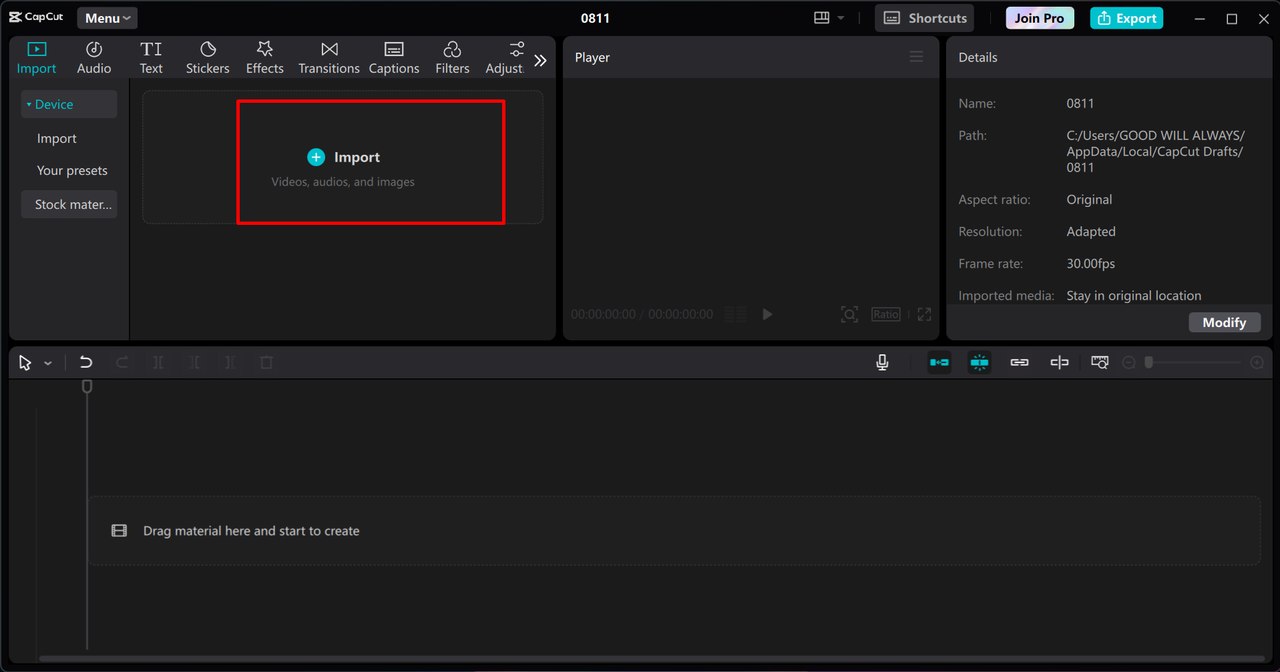
Task: Open the Menu dropdown
Action: 107,18
